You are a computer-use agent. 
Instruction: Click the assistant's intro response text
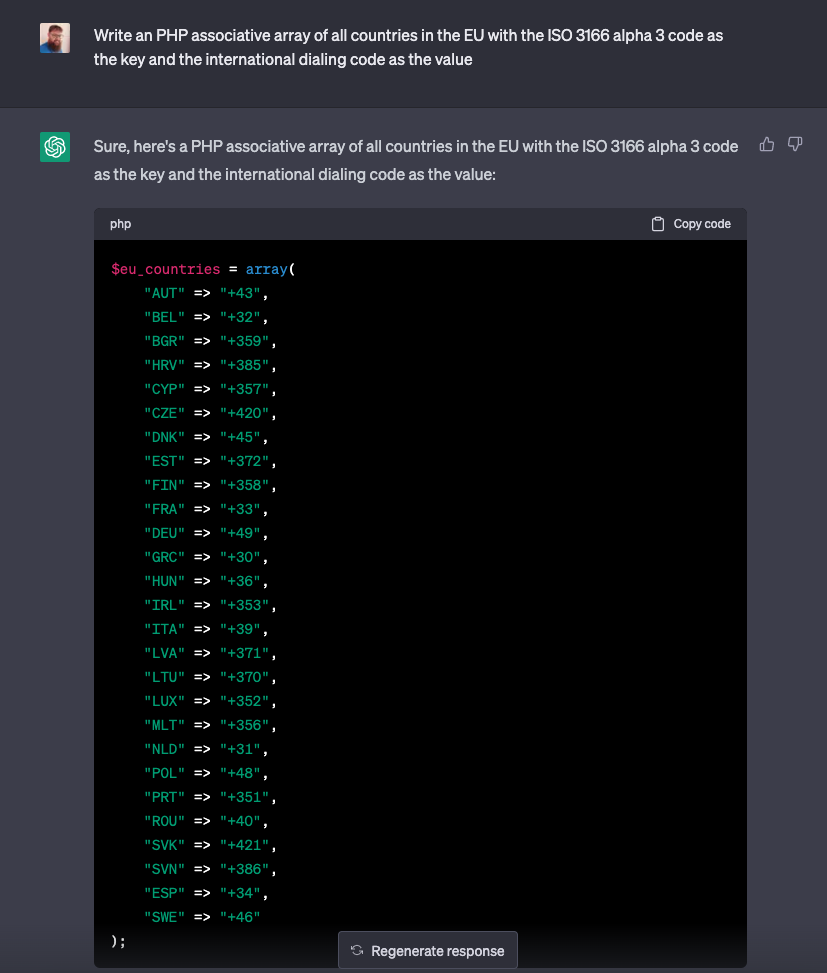tap(416, 160)
